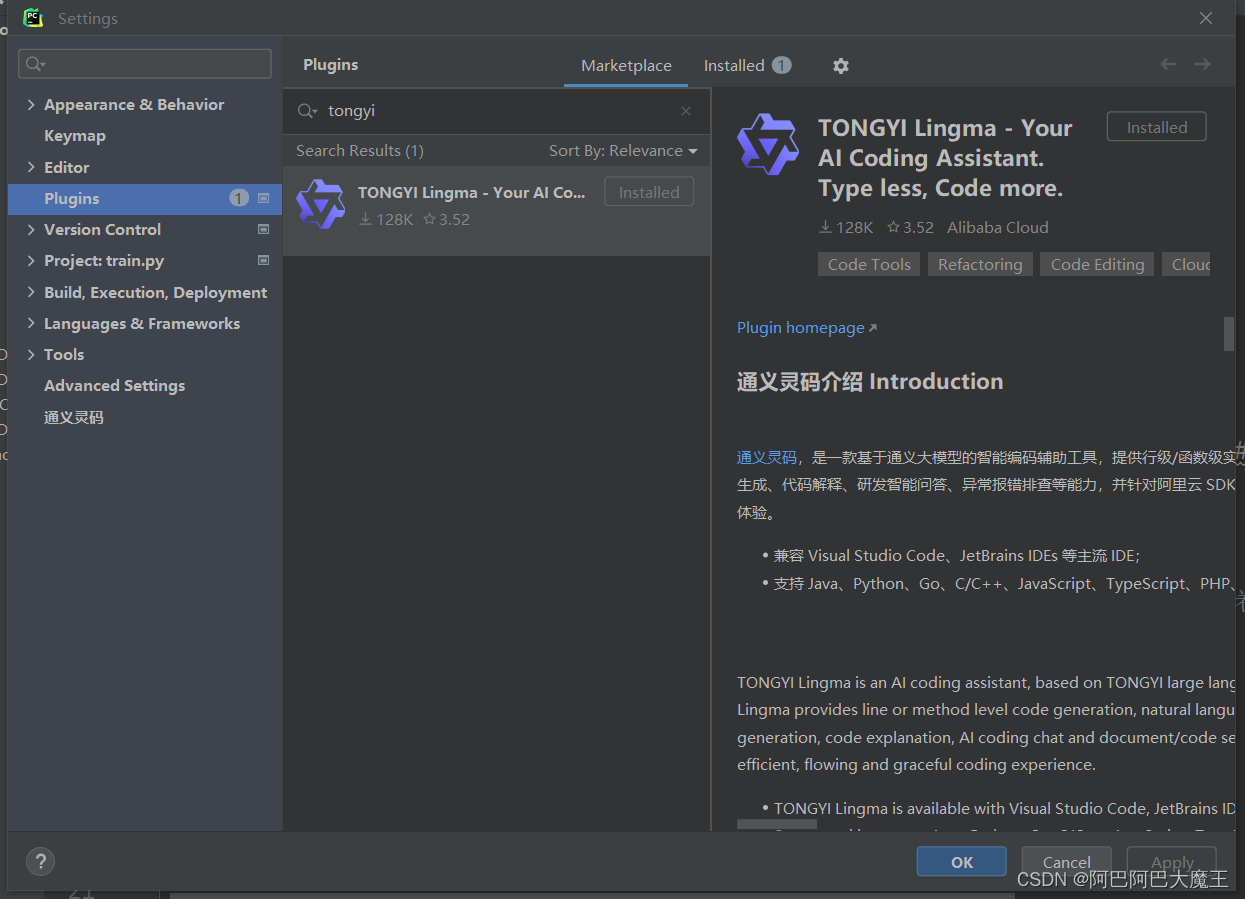Focus the plugin search field containing tongyi
Viewport: 1245px width, 899px height.
[497, 111]
